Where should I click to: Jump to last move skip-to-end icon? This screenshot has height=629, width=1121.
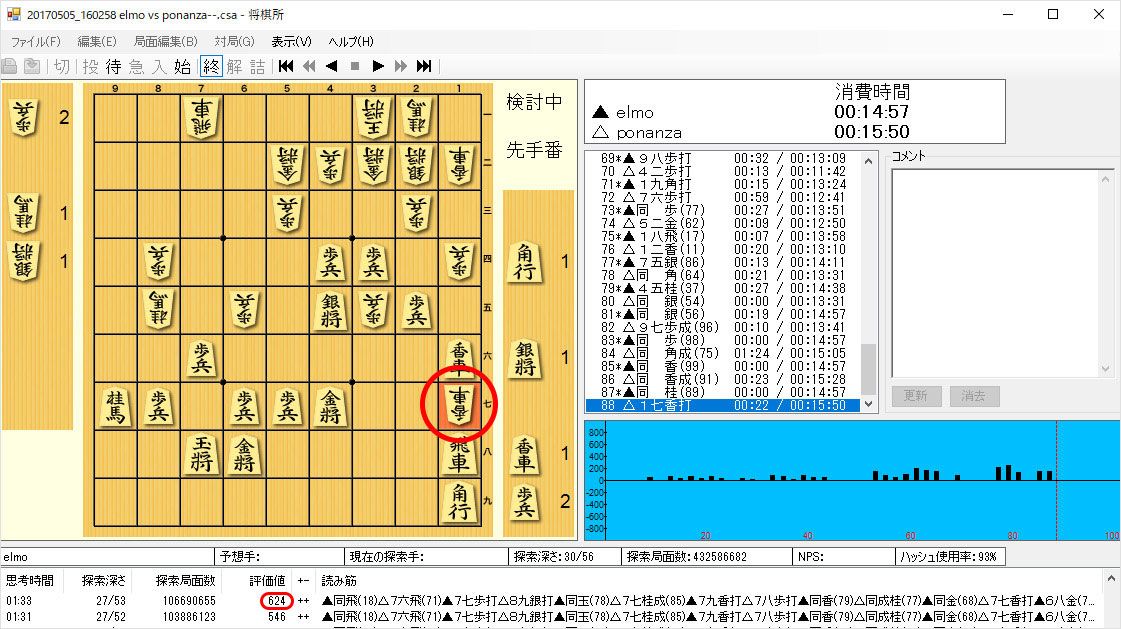point(424,66)
